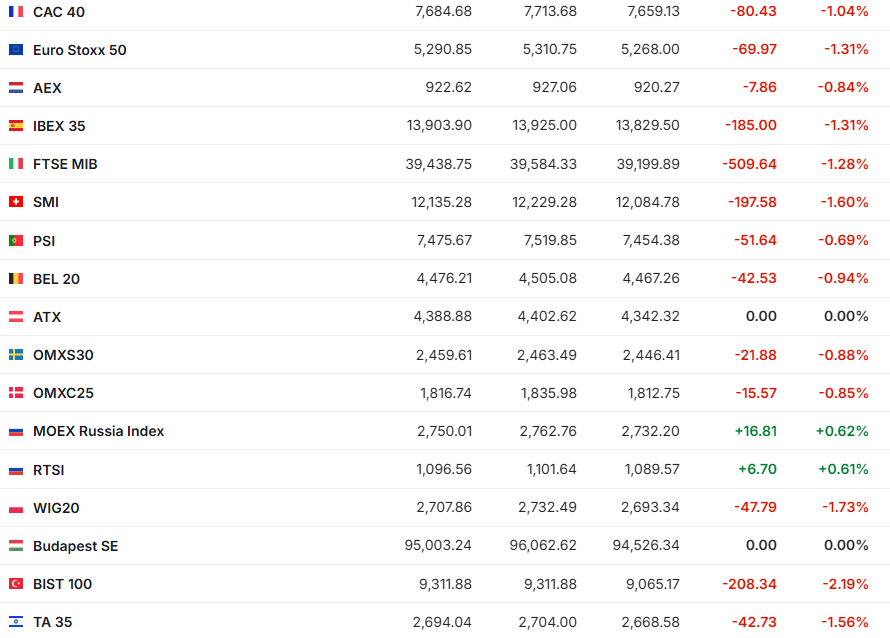The width and height of the screenshot is (890, 638).
Task: Open the CAC 40 index link
Action: pyautogui.click(x=59, y=11)
